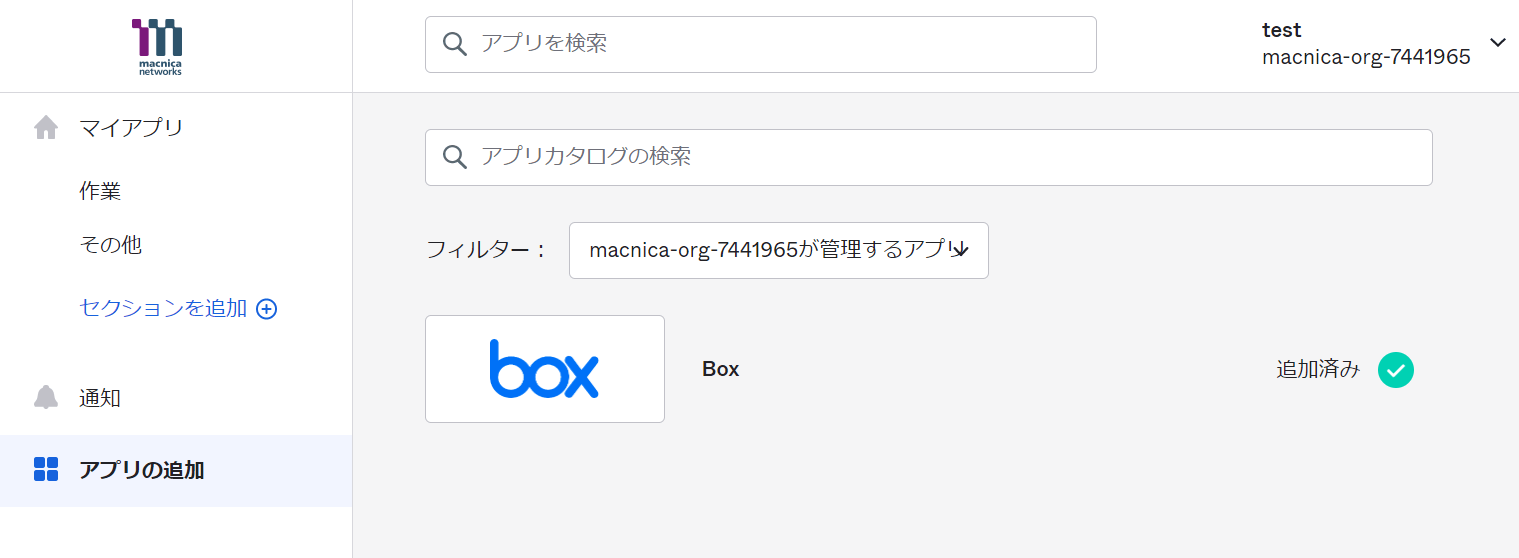
Task: Click the grid icon for アプリの追加
Action: [x=46, y=469]
